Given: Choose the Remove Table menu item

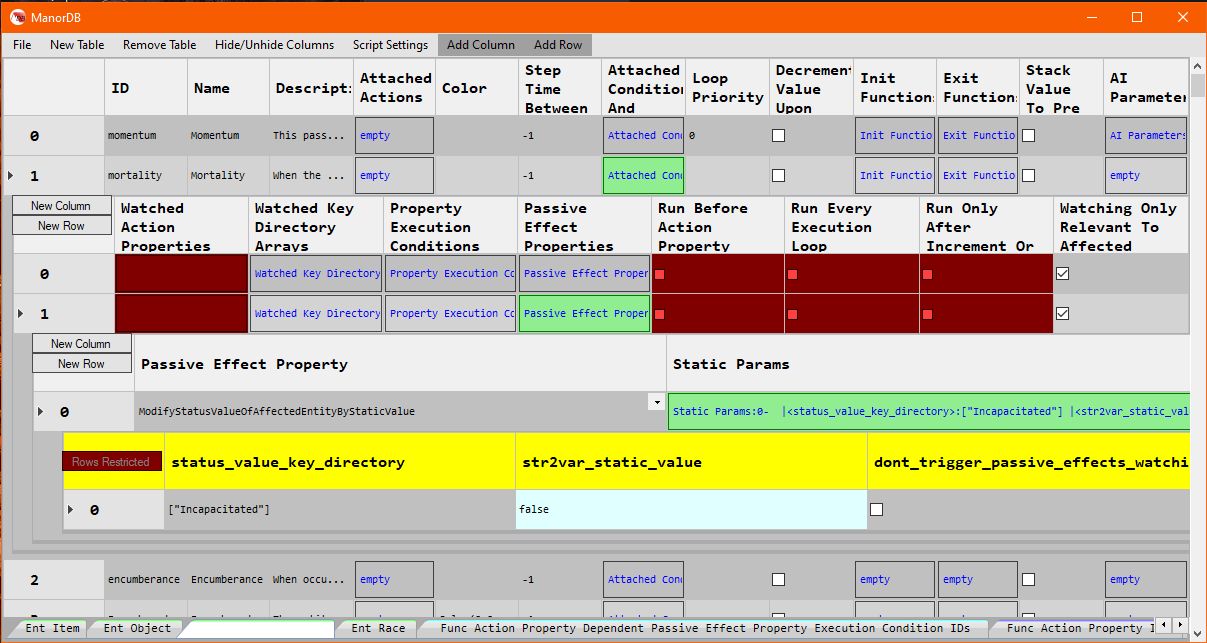Looking at the screenshot, I should (x=159, y=45).
